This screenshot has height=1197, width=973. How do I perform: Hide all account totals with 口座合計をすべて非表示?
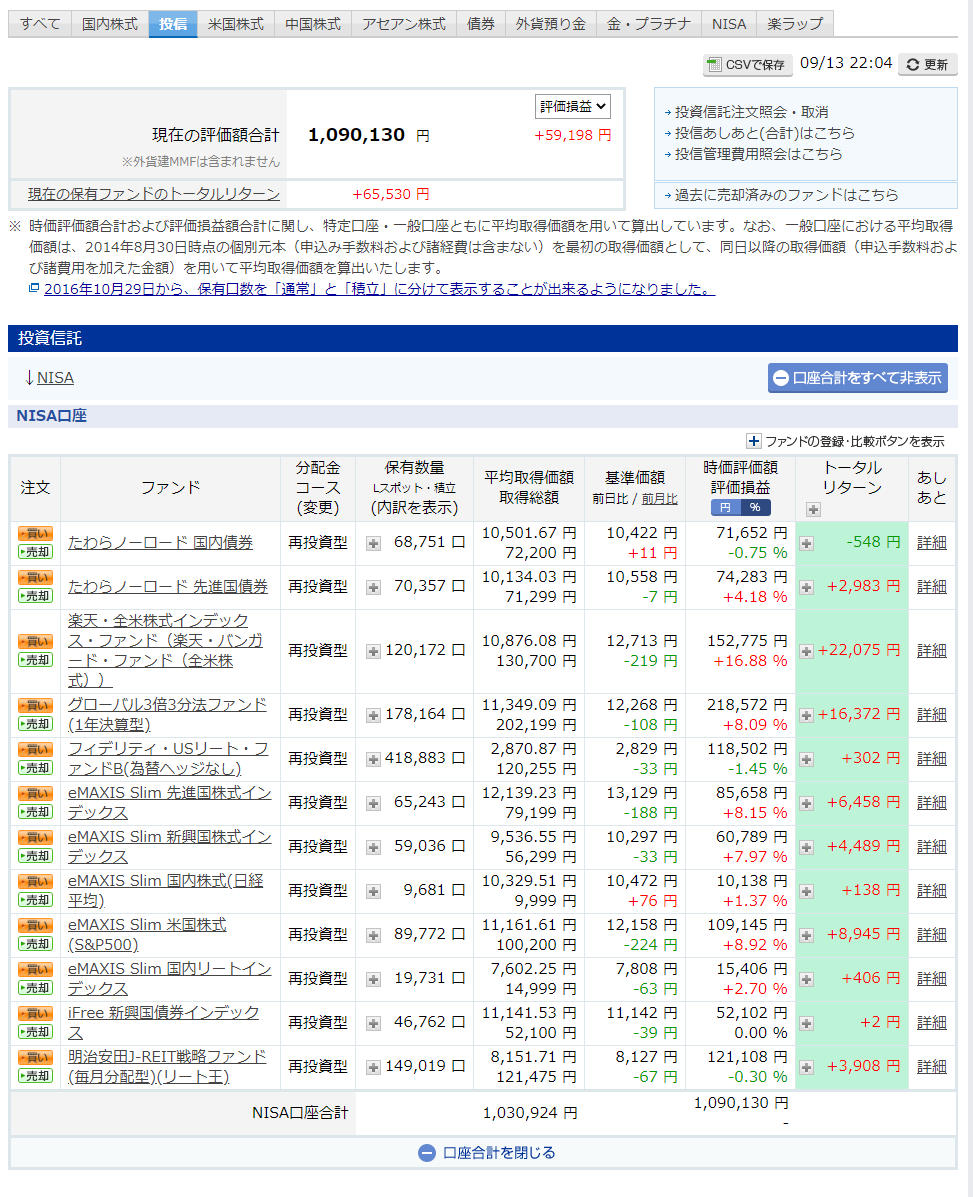click(858, 378)
